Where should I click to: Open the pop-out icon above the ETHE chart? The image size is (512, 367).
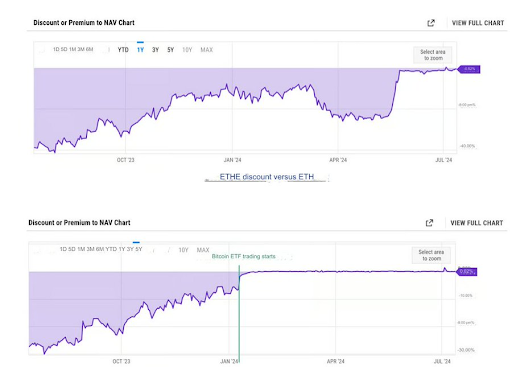(431, 23)
